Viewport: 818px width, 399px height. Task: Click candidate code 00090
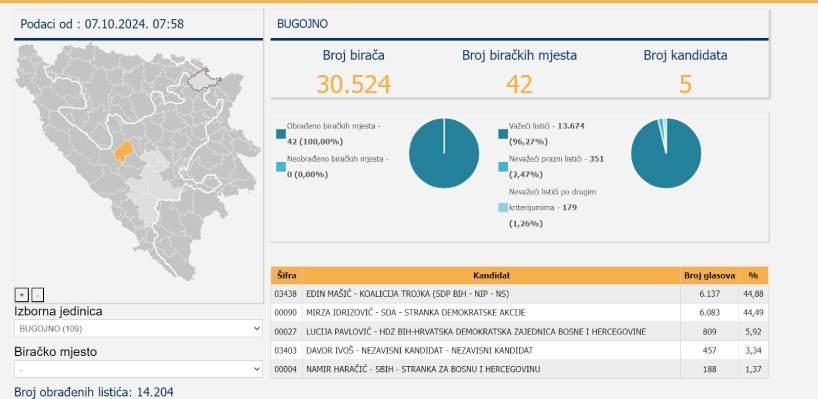pyautogui.click(x=285, y=312)
